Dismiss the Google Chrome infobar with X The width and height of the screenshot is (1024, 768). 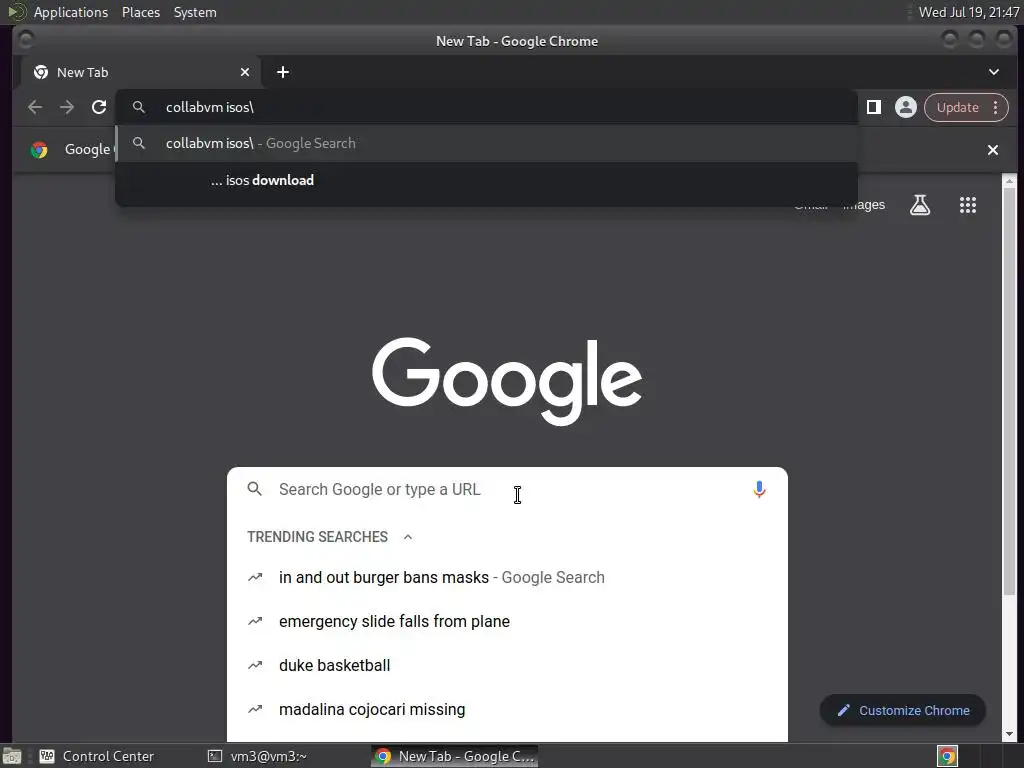[993, 150]
